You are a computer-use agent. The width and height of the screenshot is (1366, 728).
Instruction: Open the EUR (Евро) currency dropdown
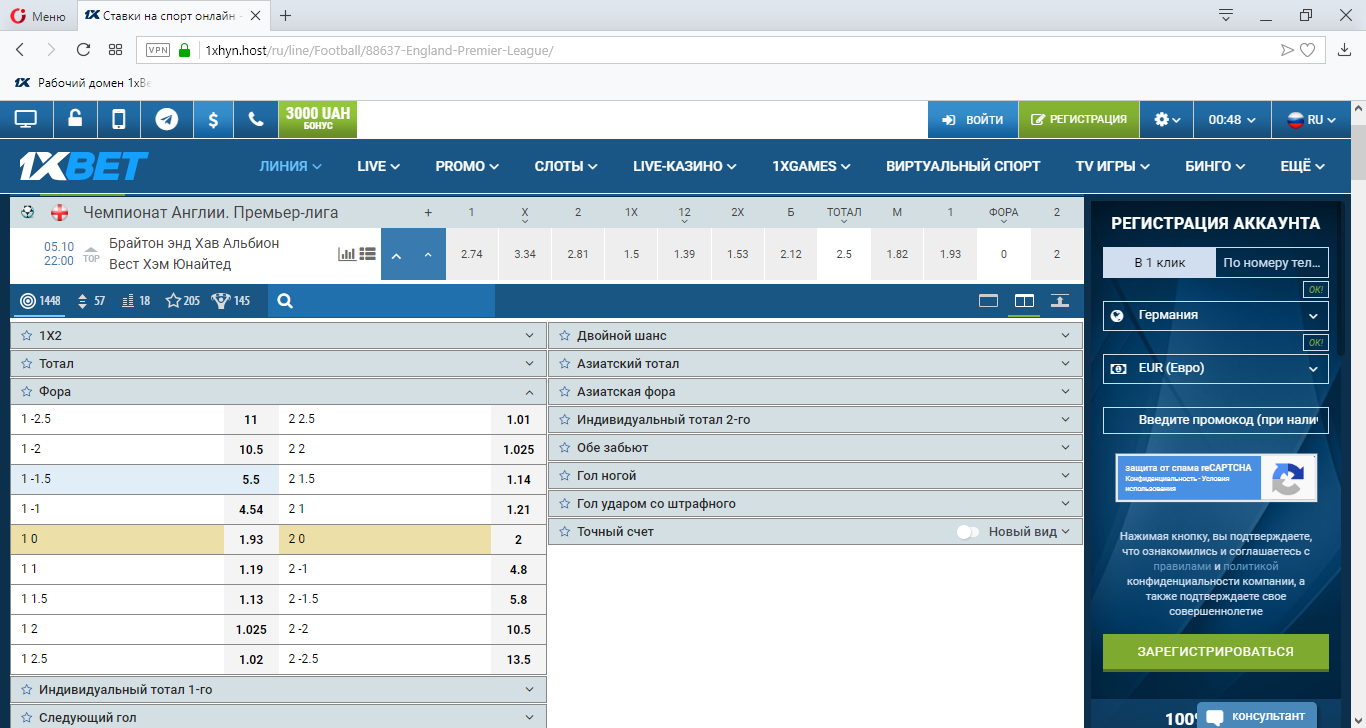(1216, 368)
